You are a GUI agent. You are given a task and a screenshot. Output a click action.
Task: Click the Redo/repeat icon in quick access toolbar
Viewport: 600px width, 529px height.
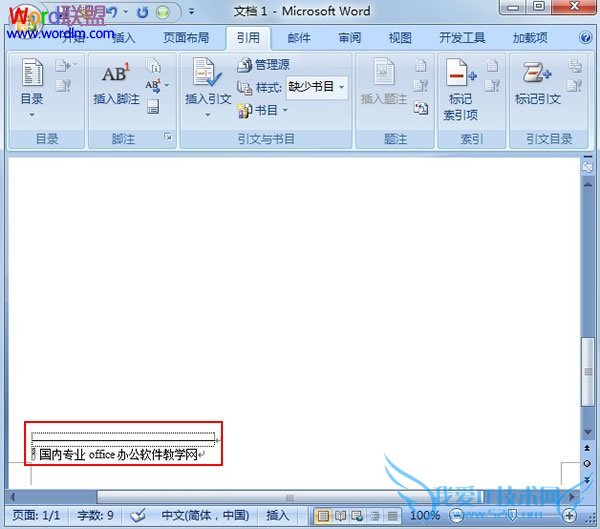coord(143,13)
